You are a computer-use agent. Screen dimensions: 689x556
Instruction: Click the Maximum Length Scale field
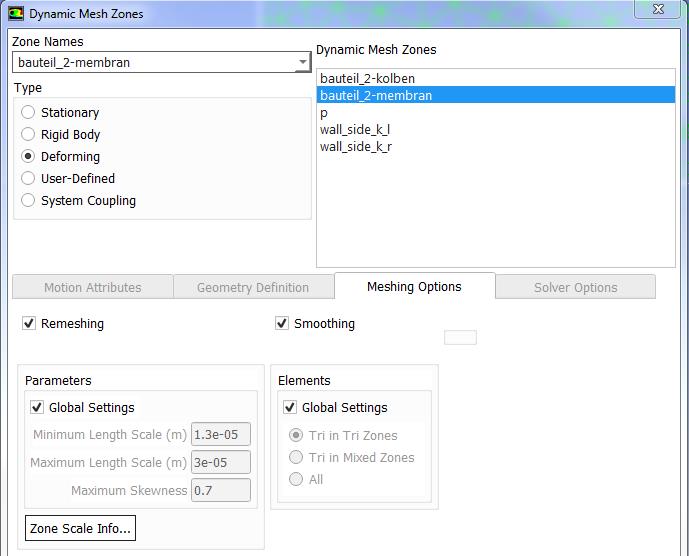click(221, 462)
